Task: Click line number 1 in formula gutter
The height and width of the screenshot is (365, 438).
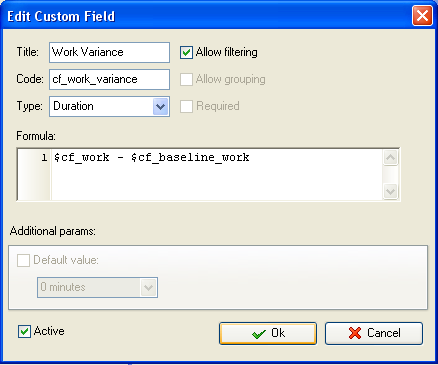Action: [44, 157]
